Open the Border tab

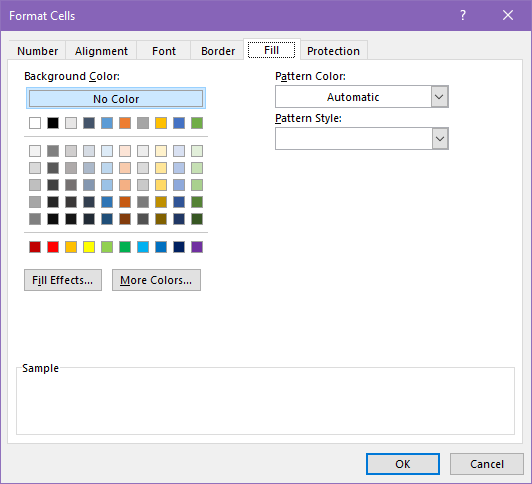pyautogui.click(x=218, y=51)
